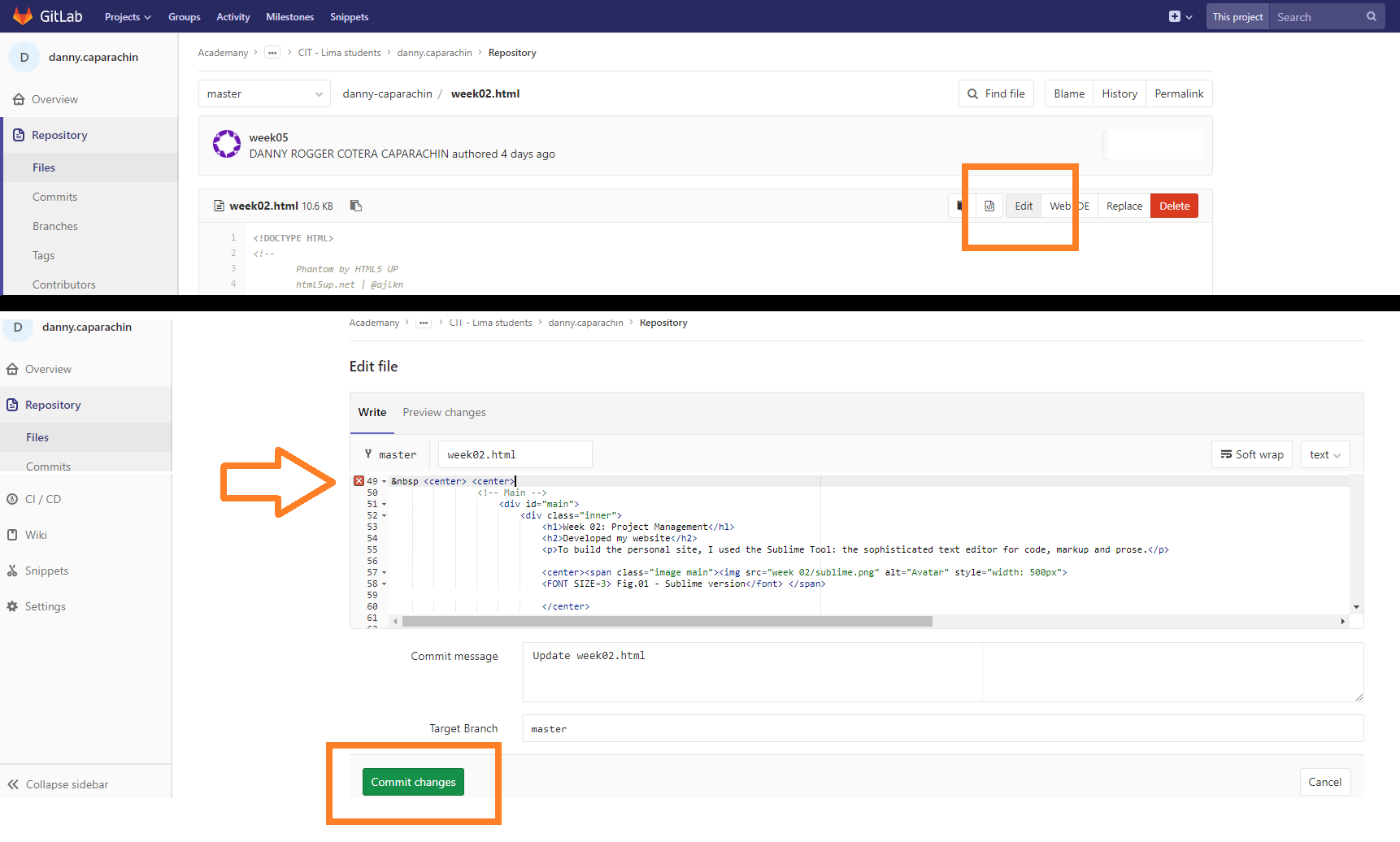Open Commits in top sidebar
The height and width of the screenshot is (842, 1400).
click(x=54, y=197)
